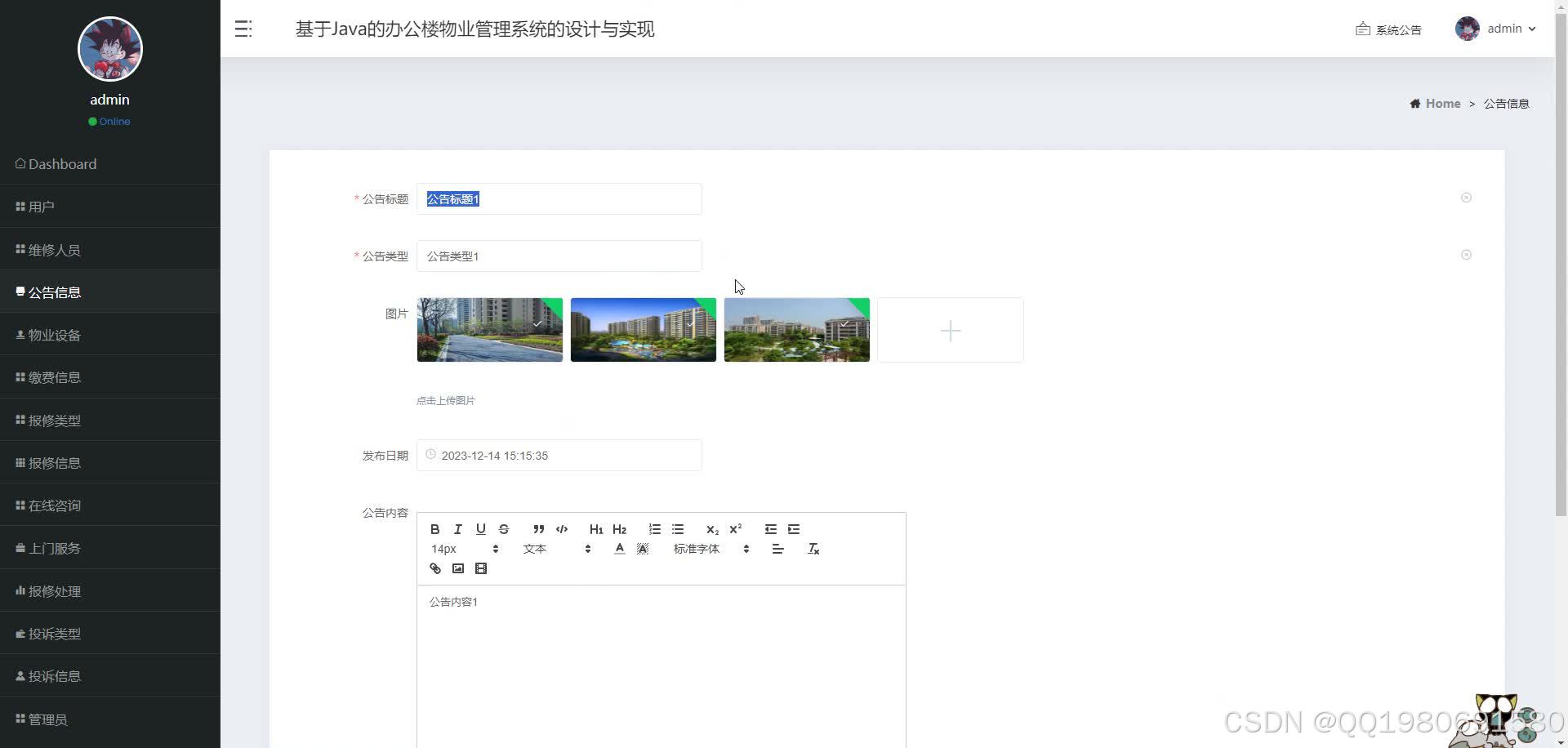Image resolution: width=1568 pixels, height=748 pixels.
Task: Open the 标准字体 font family dropdown
Action: (696, 549)
